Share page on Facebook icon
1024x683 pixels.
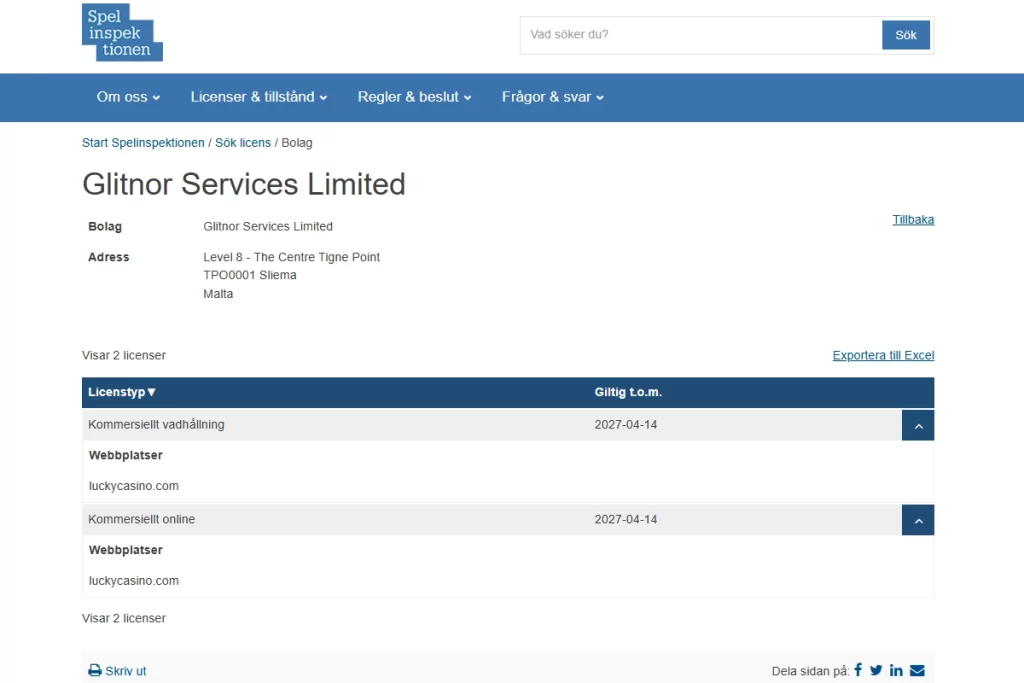[x=858, y=670]
